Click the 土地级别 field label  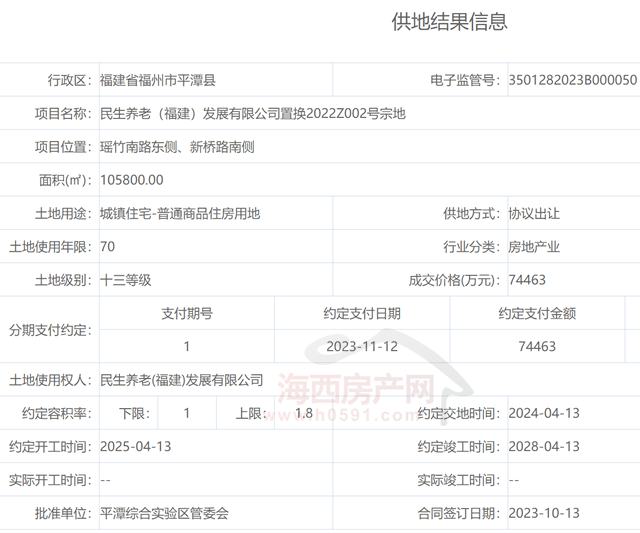pos(63,280)
